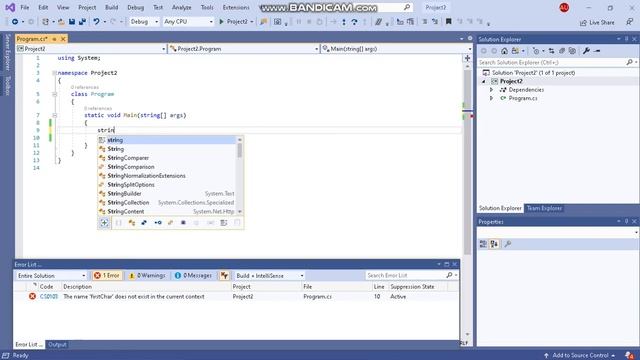This screenshot has height=360, width=640.
Task: Toggle the 0 Warnings filter button
Action: [147, 276]
